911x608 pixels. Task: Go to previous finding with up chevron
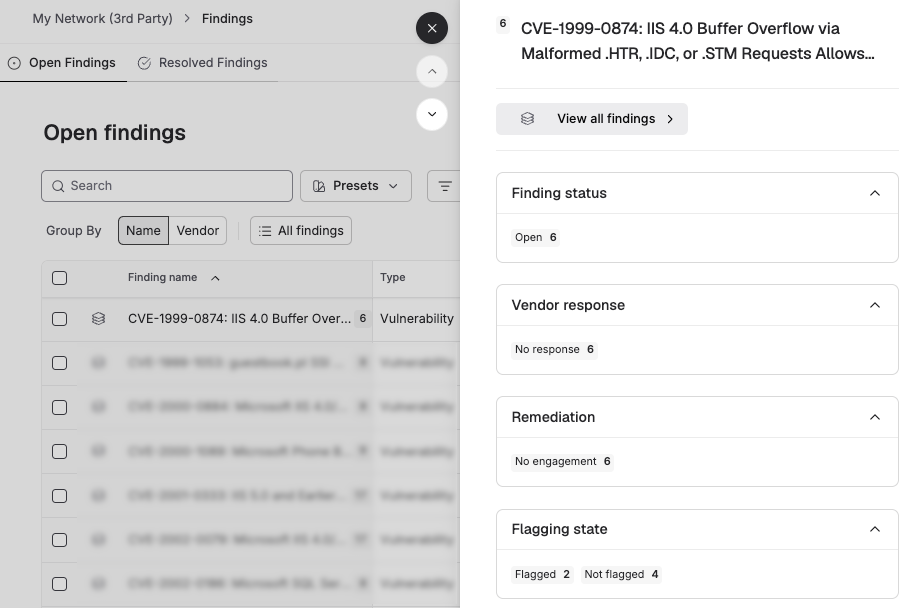point(432,71)
